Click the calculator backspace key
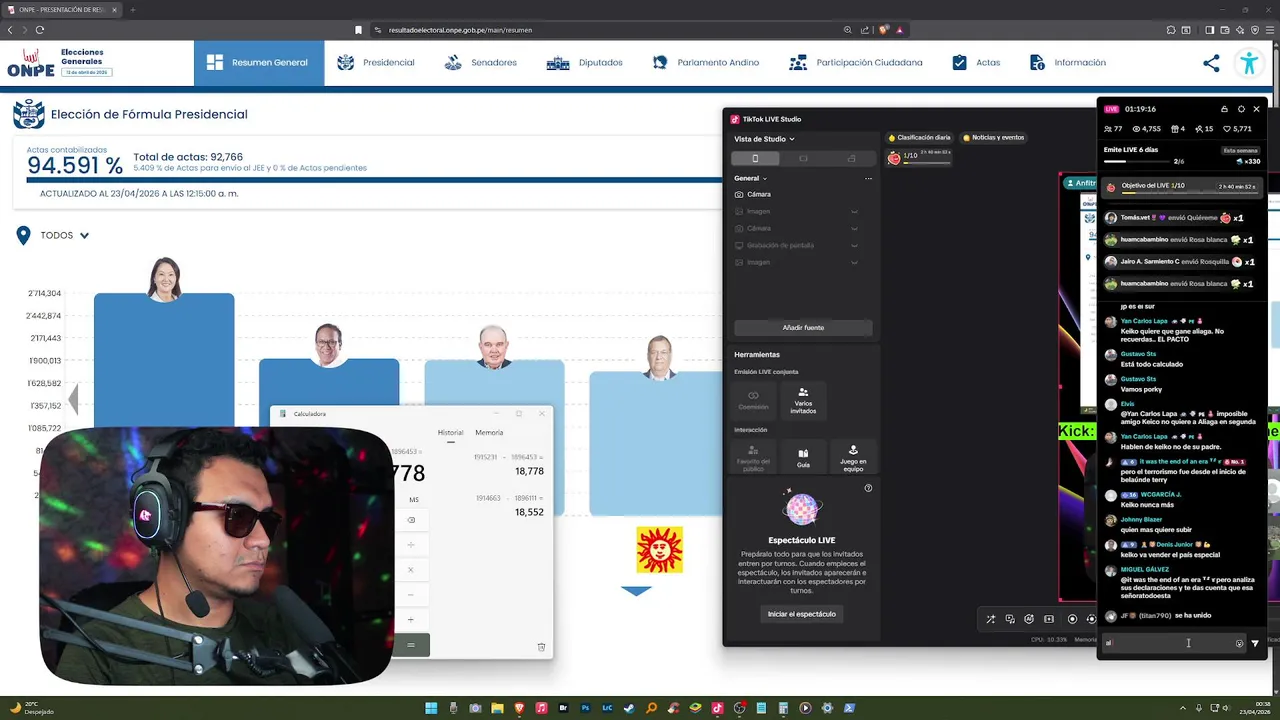Viewport: 1280px width, 720px height. click(411, 520)
